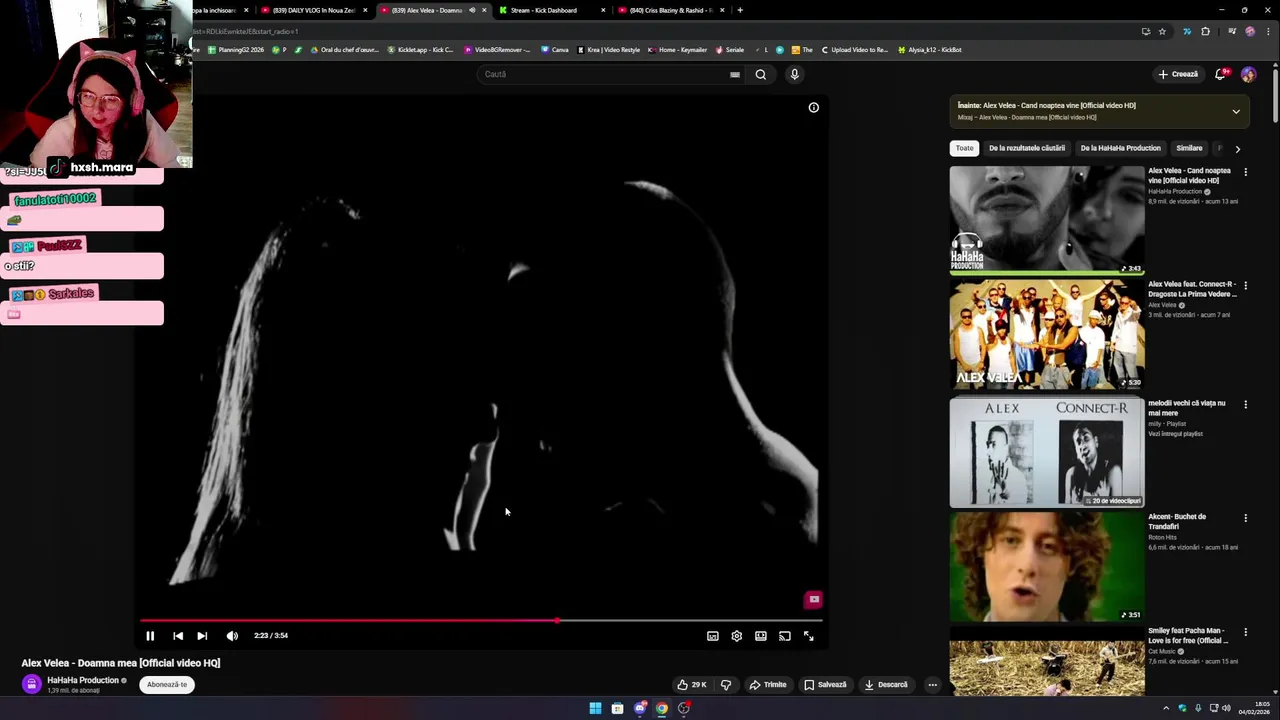The image size is (1280, 720).
Task: Open the 'Upload Video to Re...' bookmark
Action: tap(854, 49)
